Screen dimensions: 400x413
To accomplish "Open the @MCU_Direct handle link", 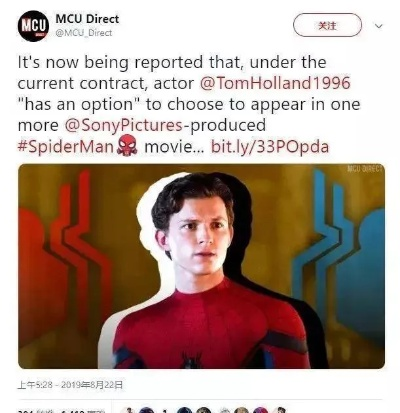I will click(84, 33).
